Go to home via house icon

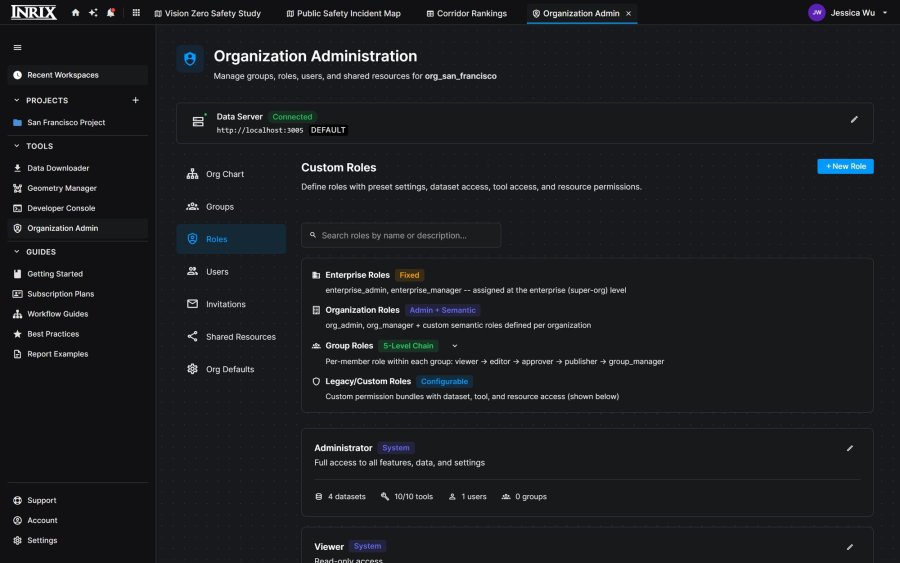point(75,13)
